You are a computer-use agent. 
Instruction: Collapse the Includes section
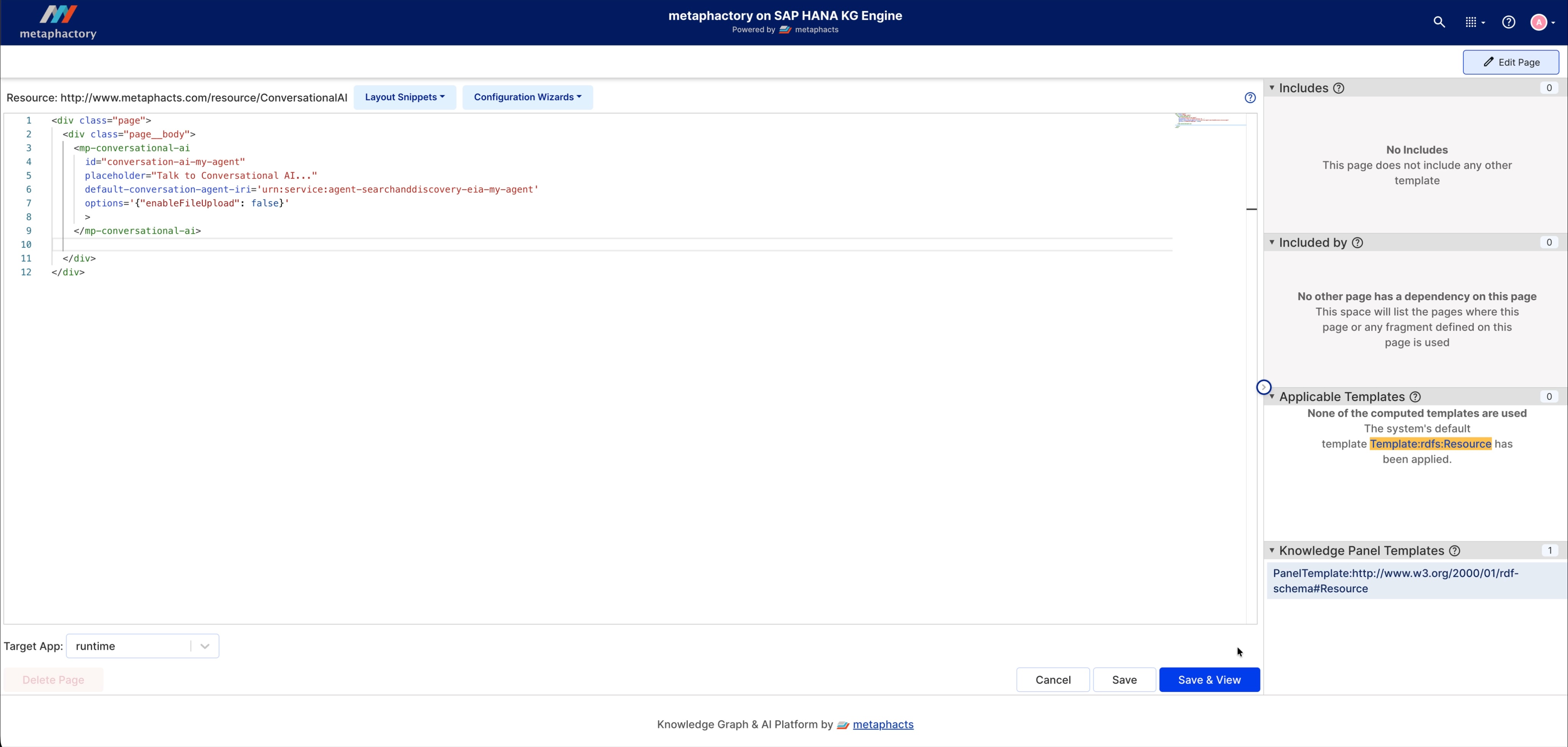point(1272,88)
